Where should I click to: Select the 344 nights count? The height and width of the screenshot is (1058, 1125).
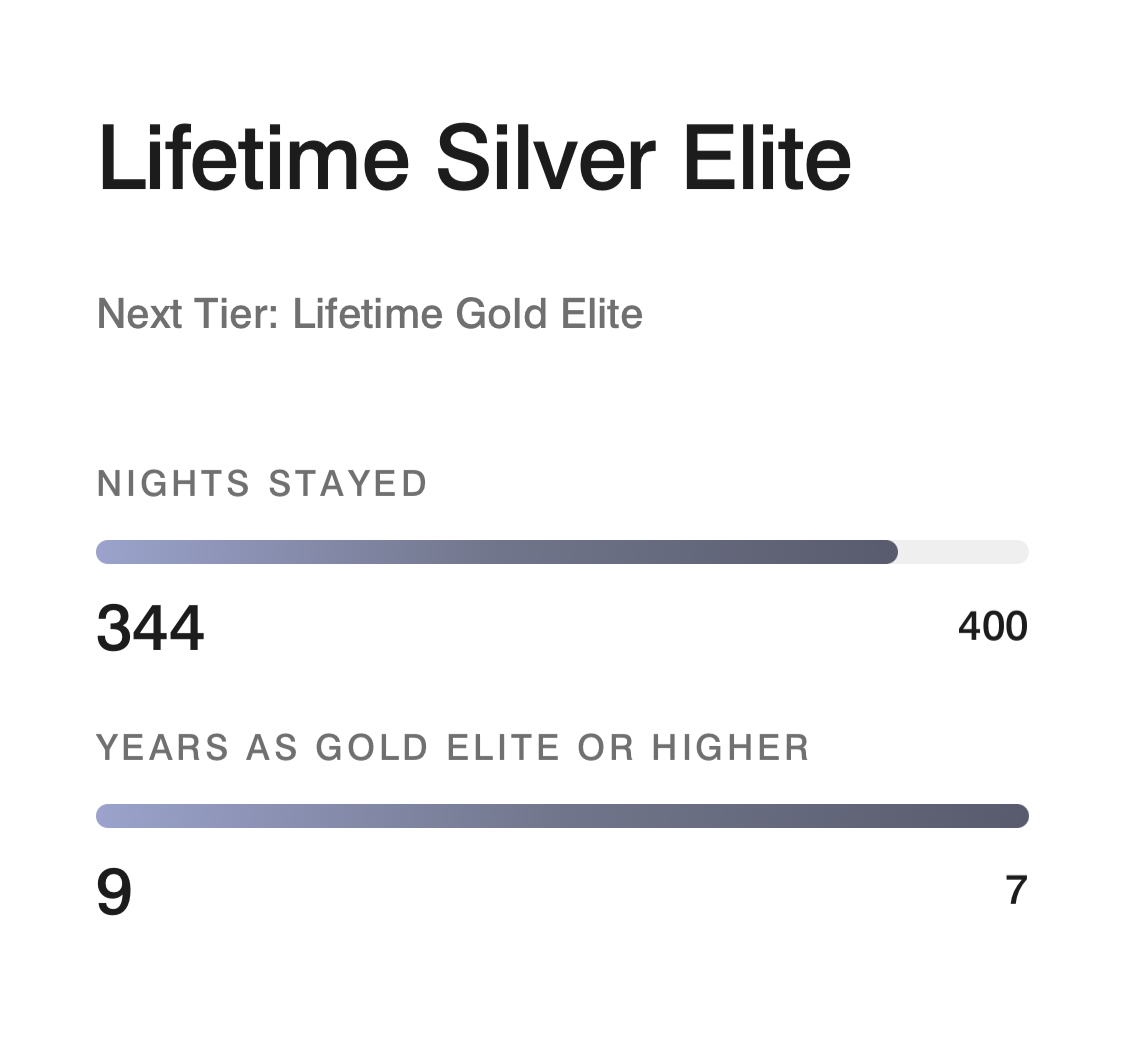tap(148, 627)
